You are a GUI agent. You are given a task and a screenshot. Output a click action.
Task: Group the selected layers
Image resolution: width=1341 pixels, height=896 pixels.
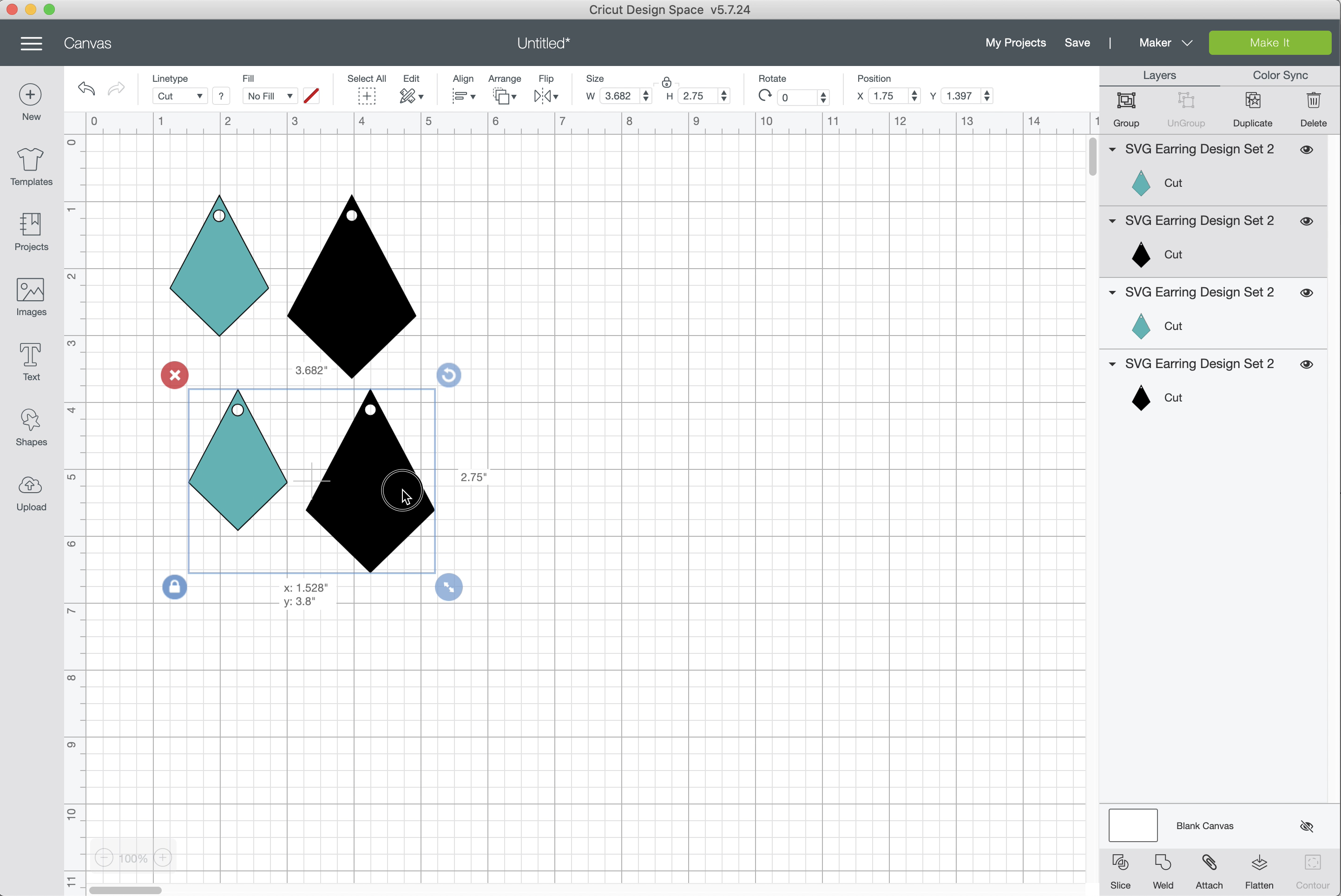pyautogui.click(x=1125, y=109)
